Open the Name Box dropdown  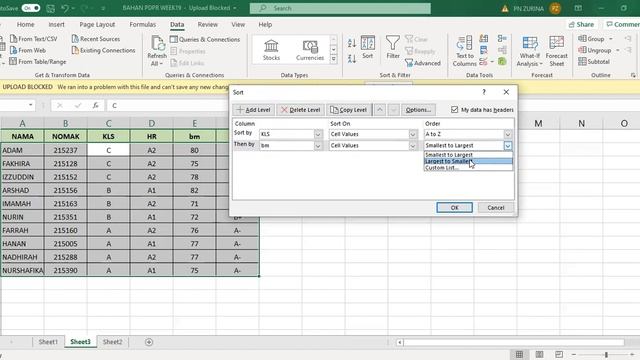click(31, 105)
